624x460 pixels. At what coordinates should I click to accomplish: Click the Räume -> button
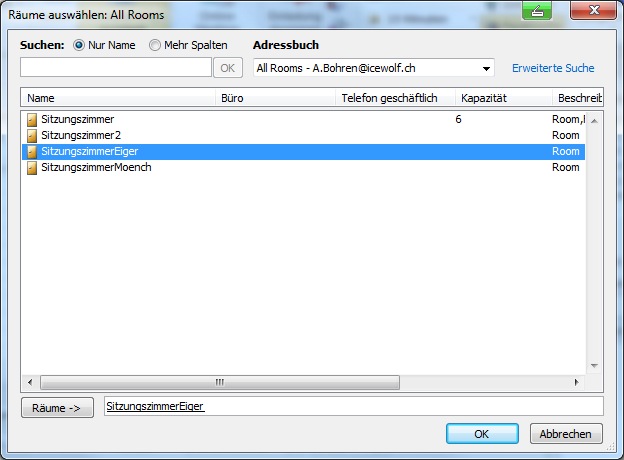tap(57, 408)
